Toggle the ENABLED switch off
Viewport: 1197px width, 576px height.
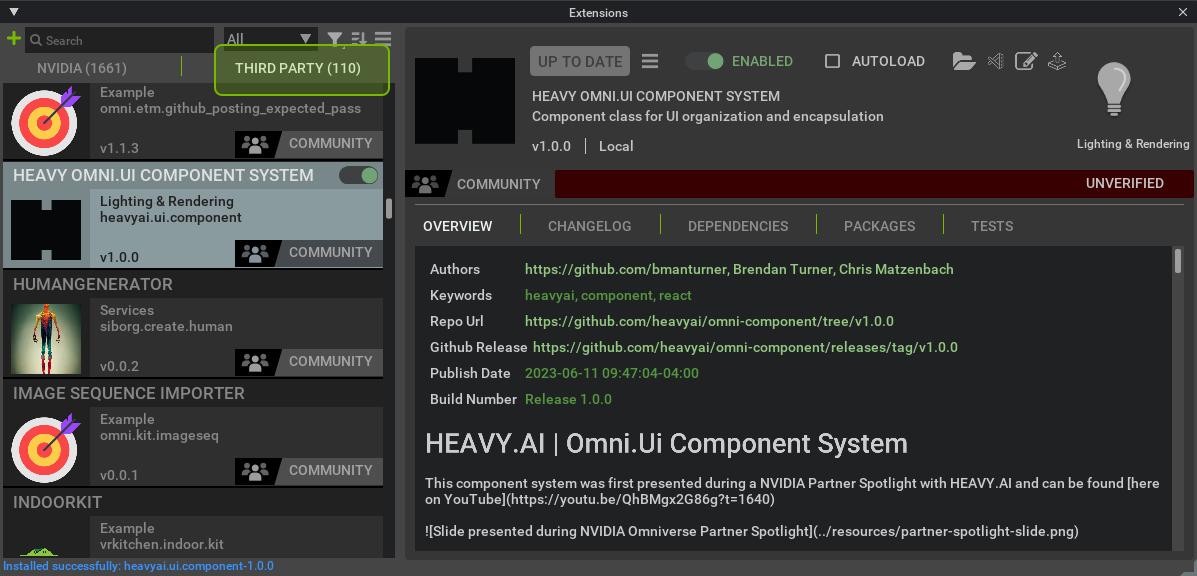(x=704, y=61)
